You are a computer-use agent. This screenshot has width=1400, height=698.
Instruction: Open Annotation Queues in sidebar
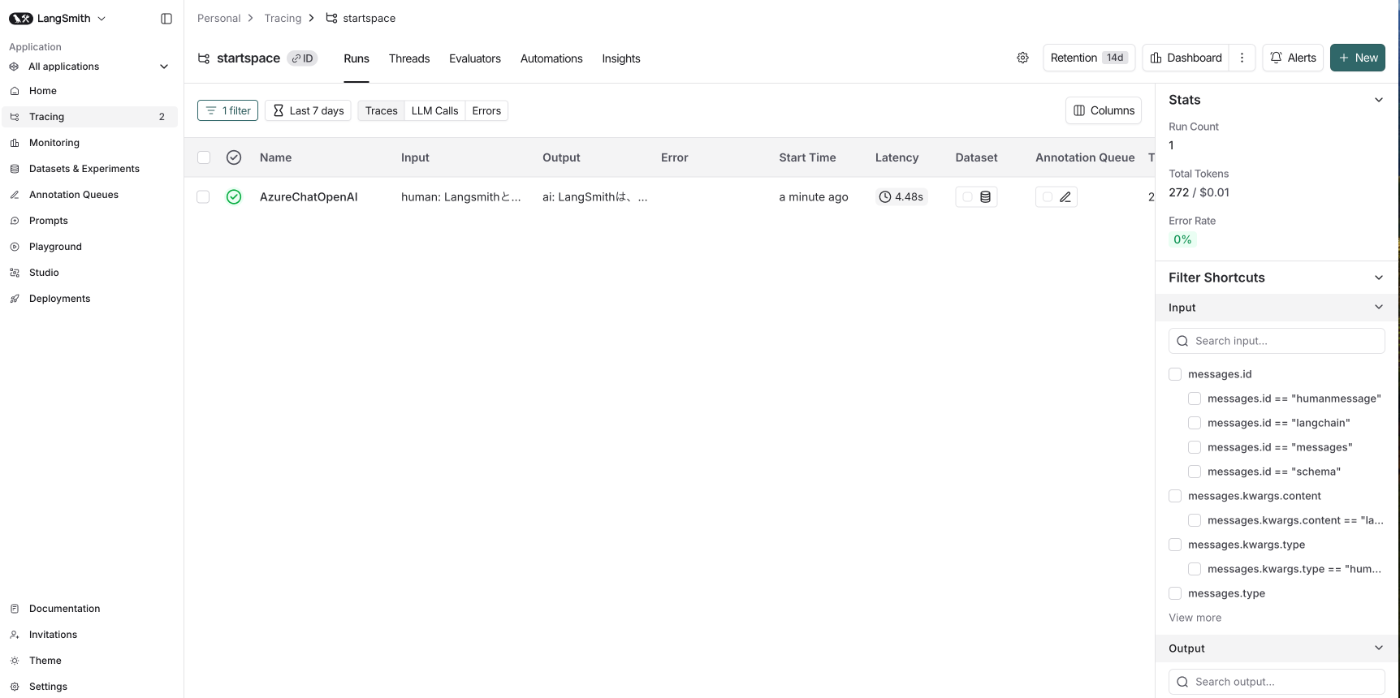[90, 195]
